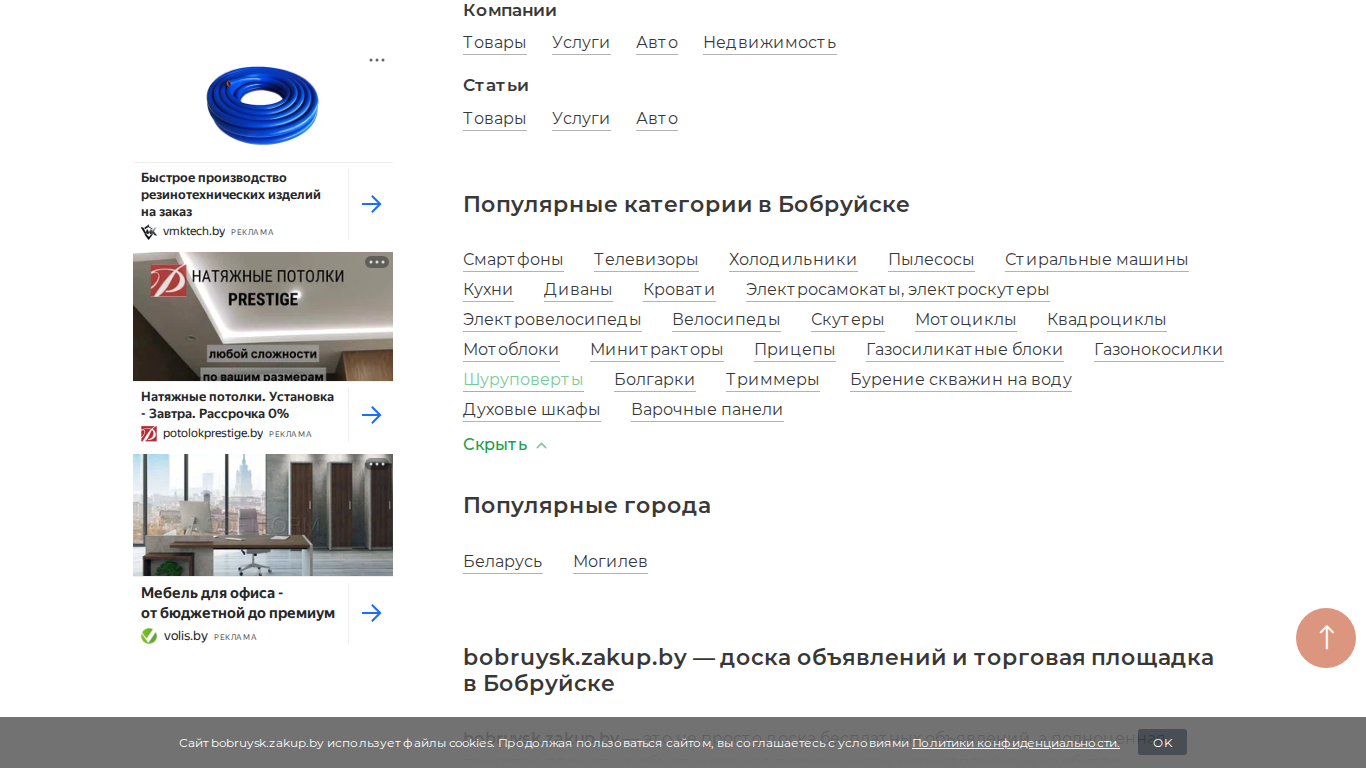The image size is (1366, 768).
Task: Click heading Популярные категории в Бобруйске
Action: 686,205
